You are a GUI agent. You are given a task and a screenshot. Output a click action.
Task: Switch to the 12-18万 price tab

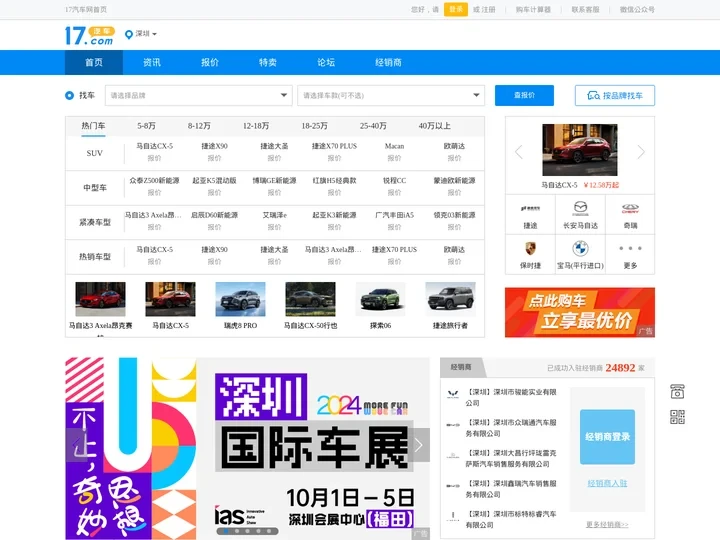[256, 126]
